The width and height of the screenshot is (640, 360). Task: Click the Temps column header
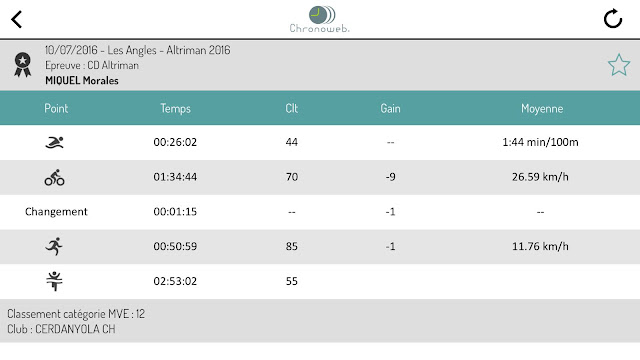tap(175, 108)
